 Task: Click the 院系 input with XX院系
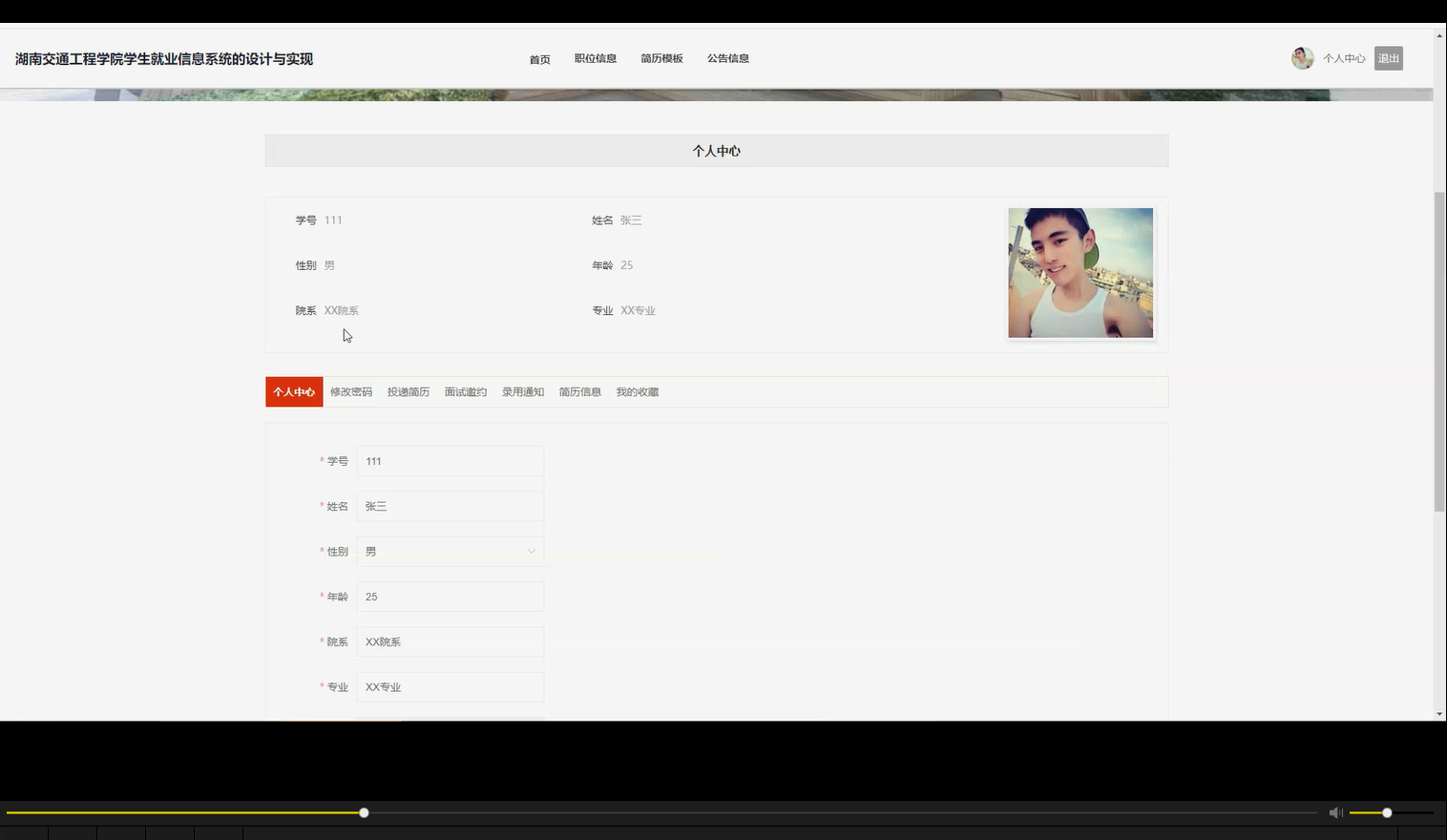coord(450,641)
